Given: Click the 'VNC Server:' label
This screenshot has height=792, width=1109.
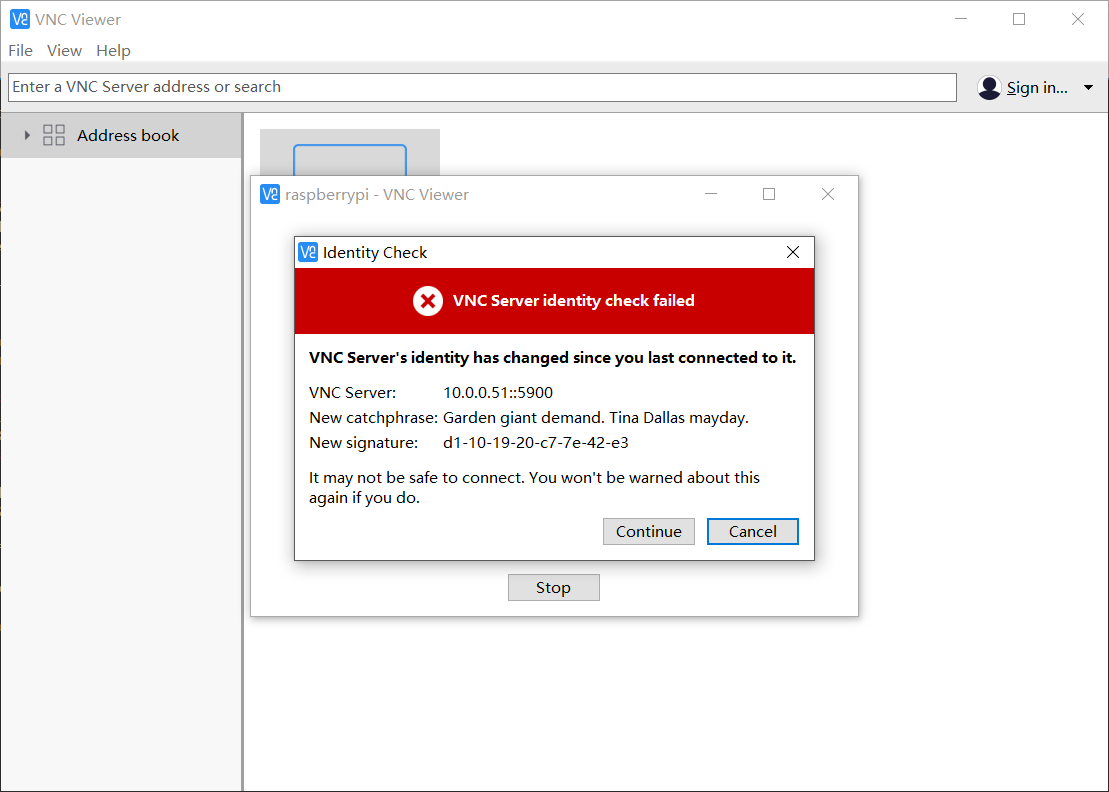Looking at the screenshot, I should point(352,392).
